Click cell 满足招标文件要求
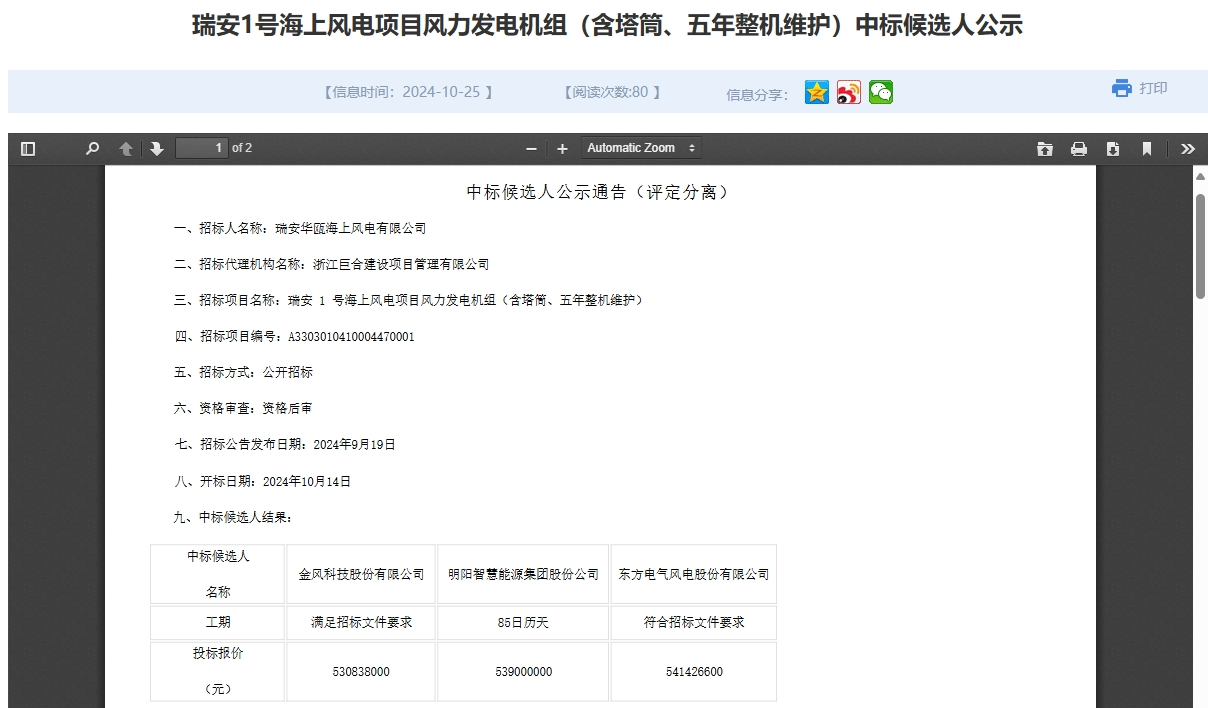Viewport: 1208px width, 708px height. [x=361, y=622]
